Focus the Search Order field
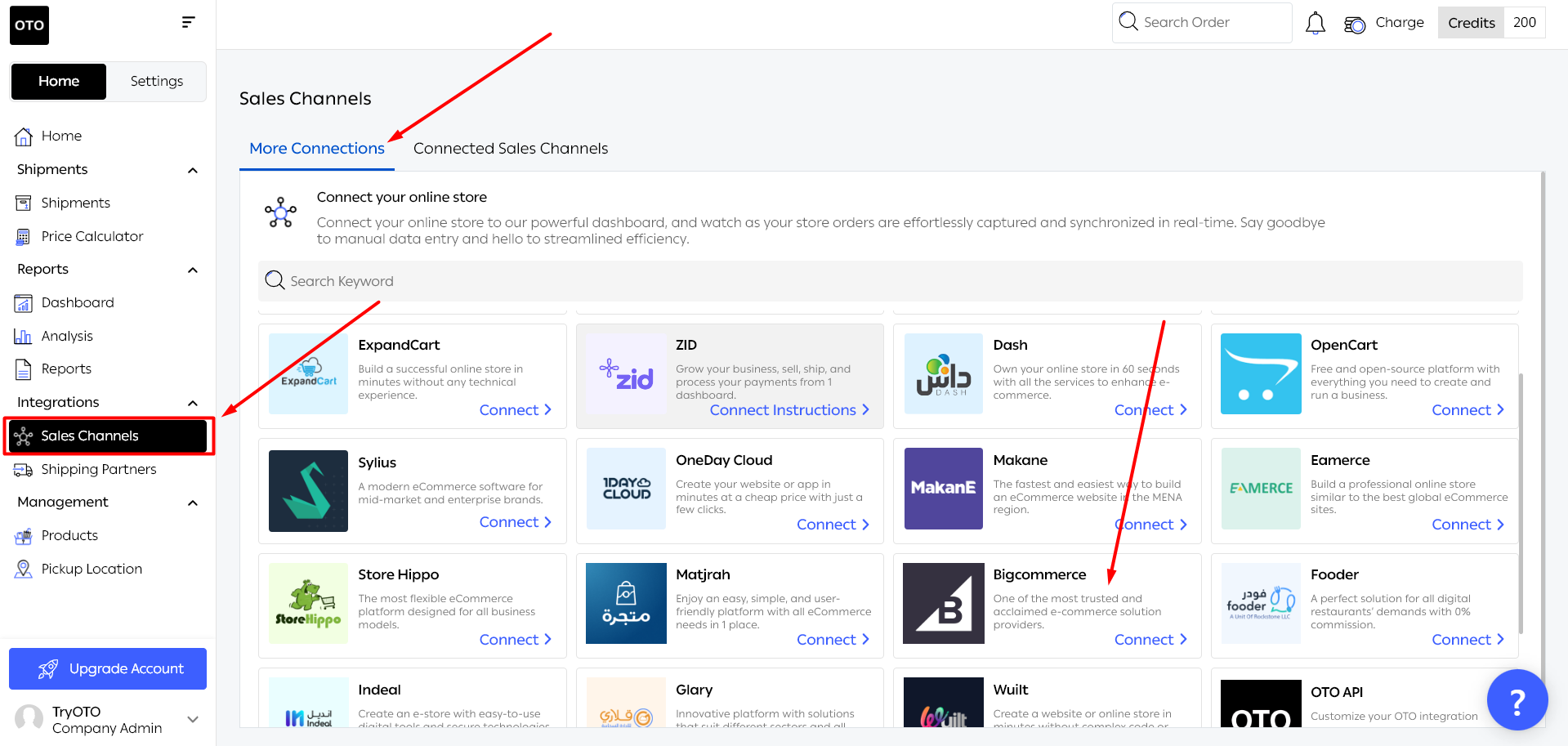This screenshot has width=1568, height=746. coord(1202,23)
